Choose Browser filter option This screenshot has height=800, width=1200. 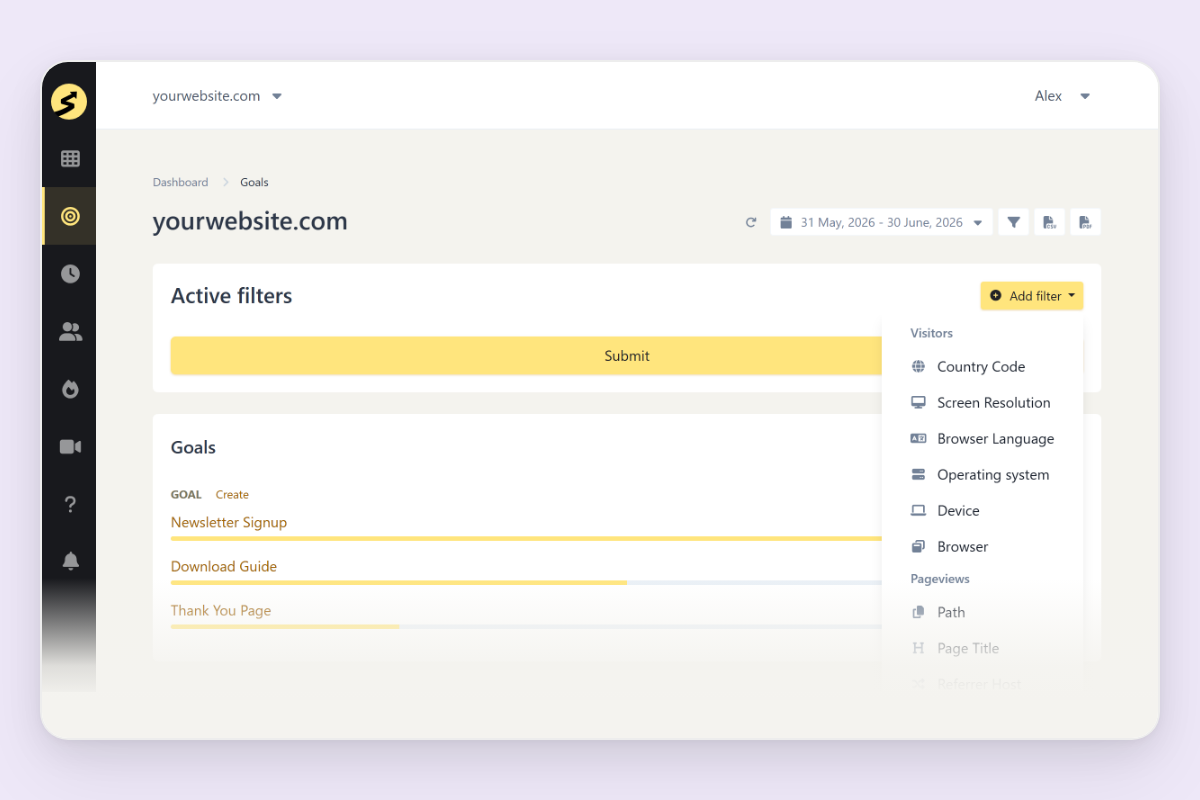981,547
